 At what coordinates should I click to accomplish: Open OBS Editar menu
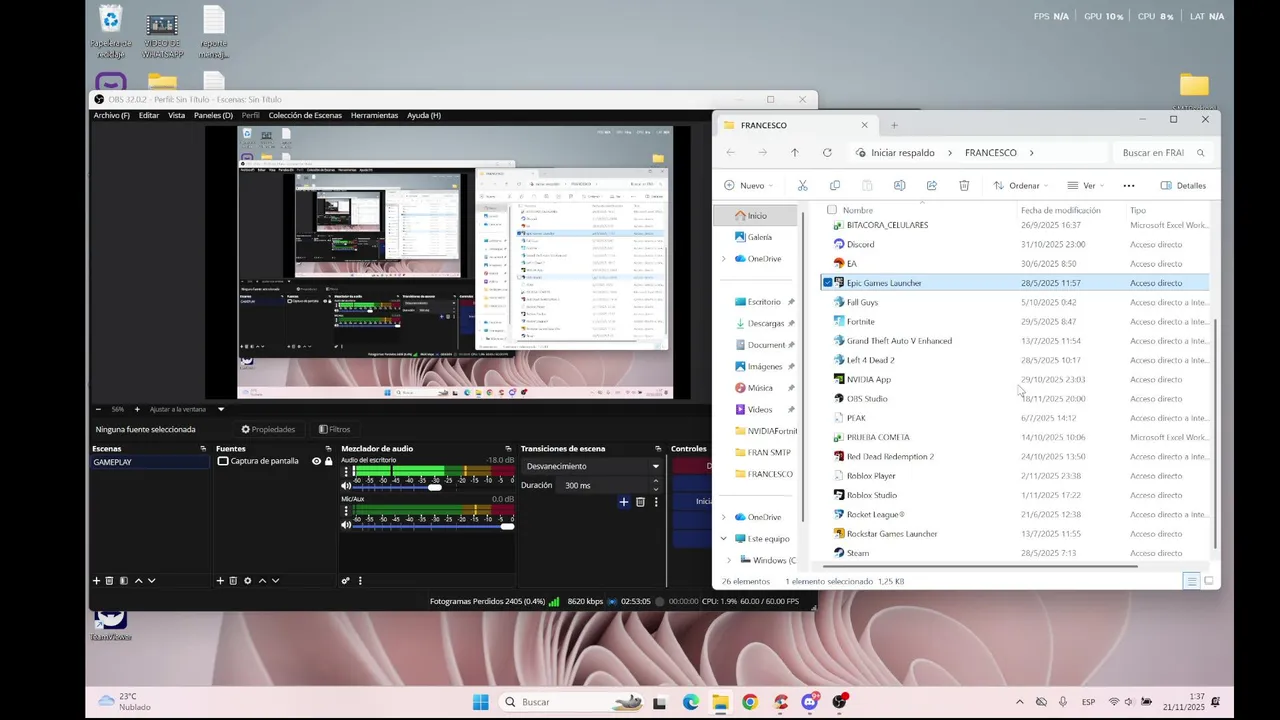(x=149, y=115)
